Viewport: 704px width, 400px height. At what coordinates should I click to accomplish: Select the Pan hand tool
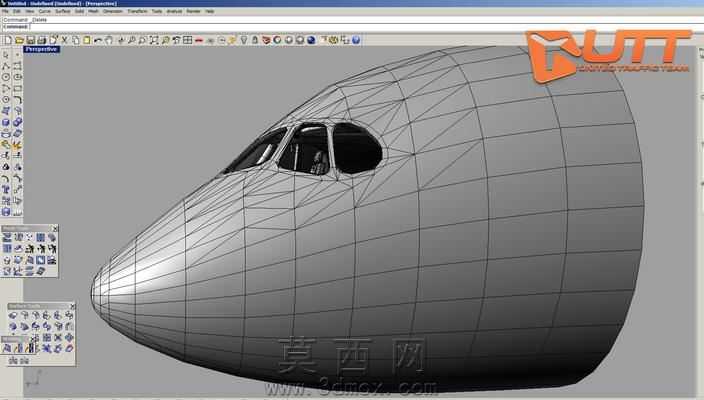click(109, 40)
